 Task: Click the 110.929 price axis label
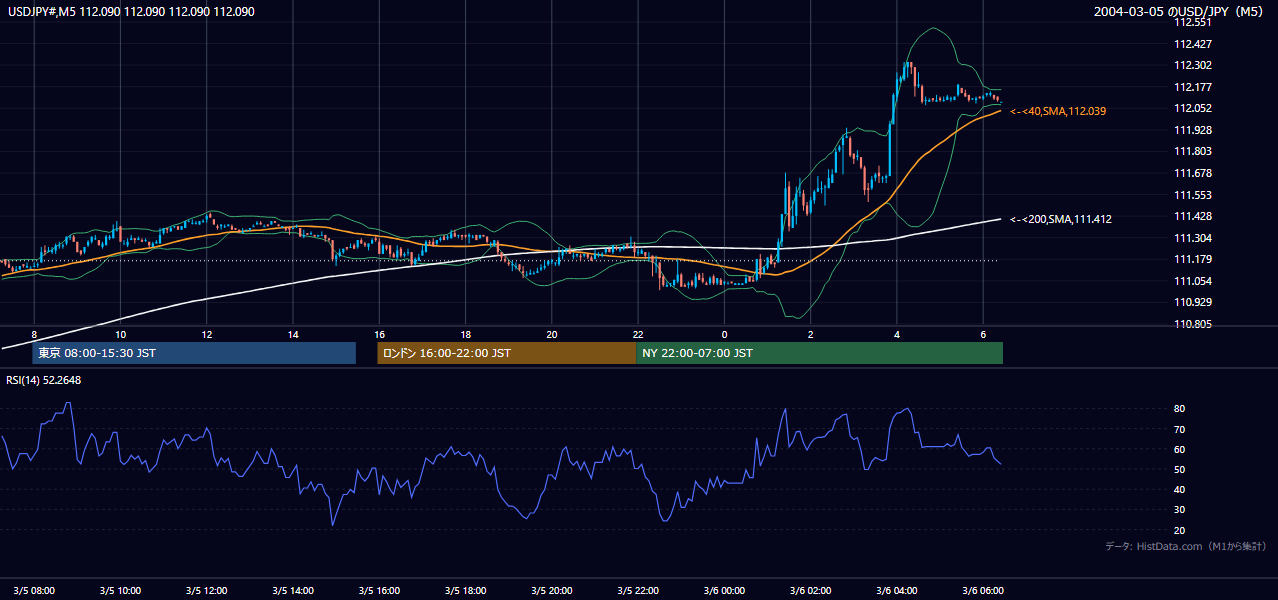coord(1193,302)
